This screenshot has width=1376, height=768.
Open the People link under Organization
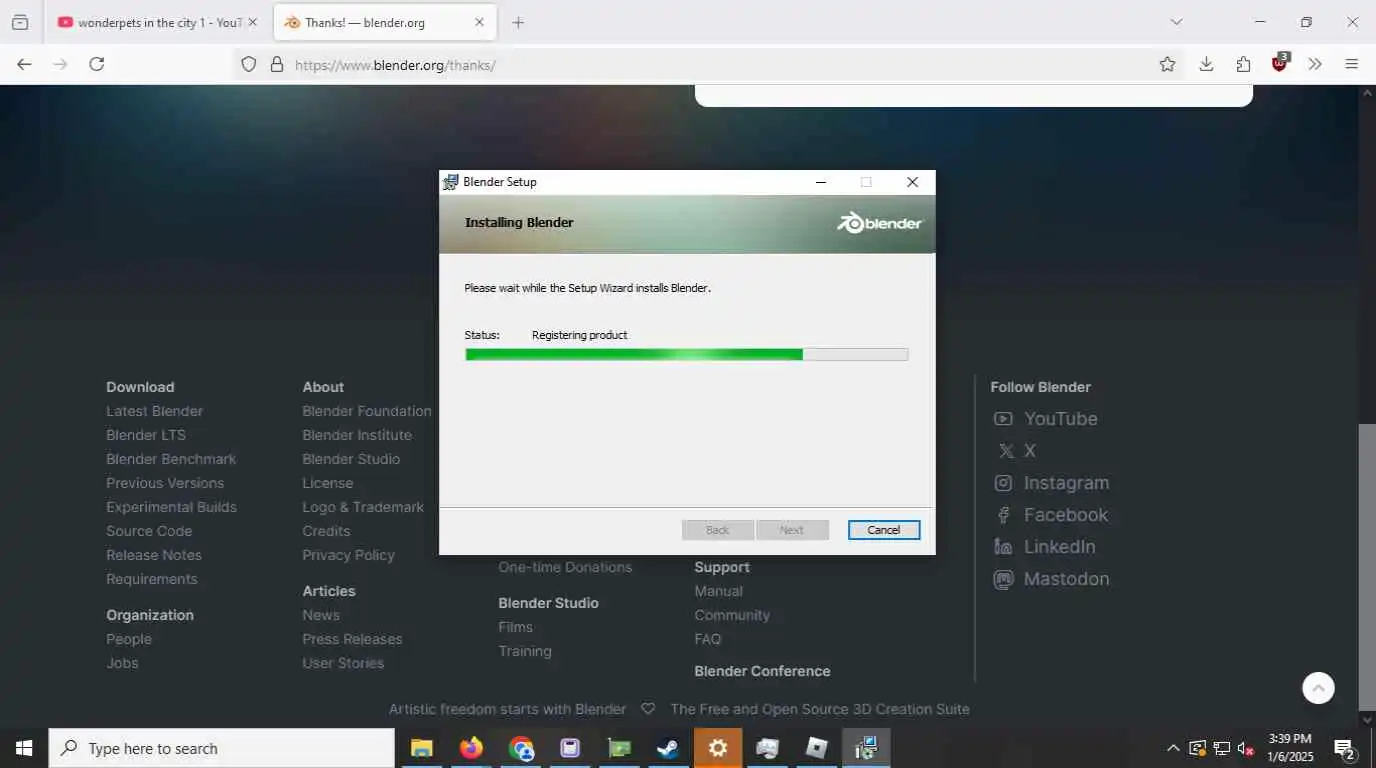[x=129, y=639]
